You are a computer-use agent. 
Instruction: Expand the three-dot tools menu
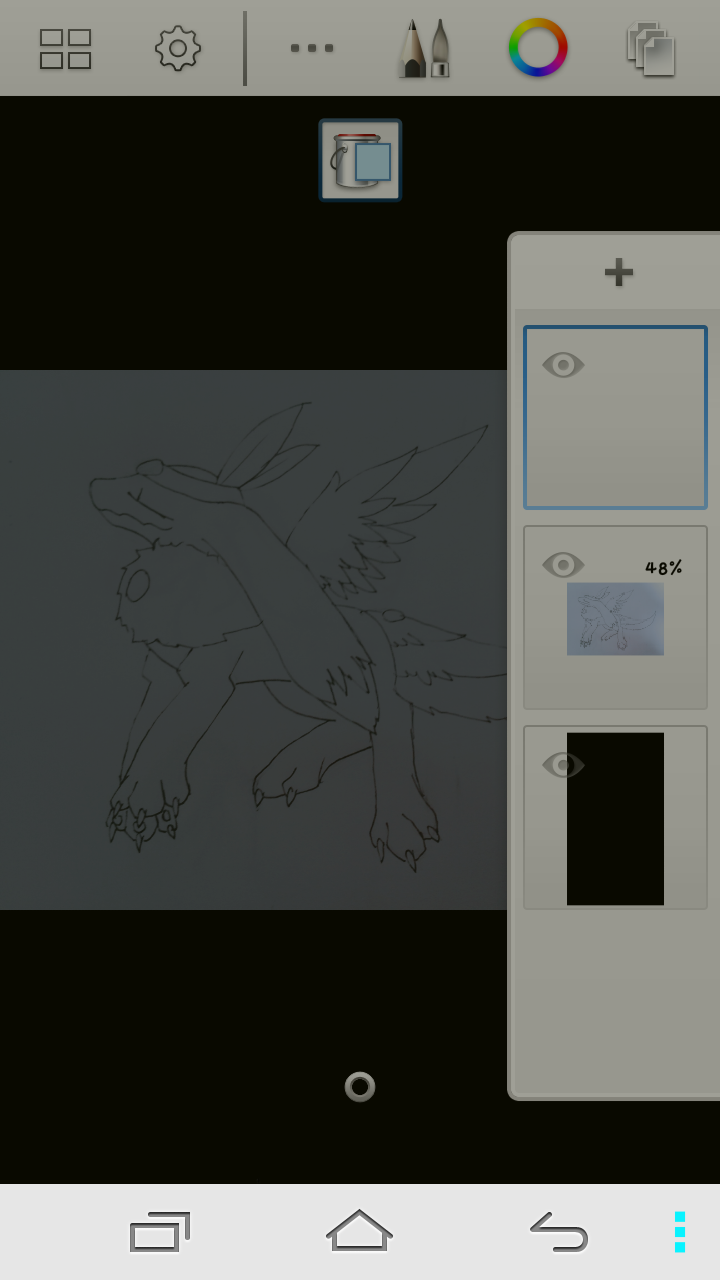click(x=312, y=48)
